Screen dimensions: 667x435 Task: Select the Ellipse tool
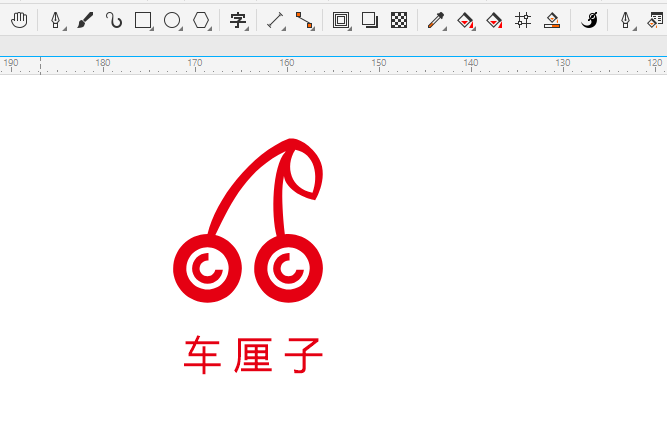[172, 20]
